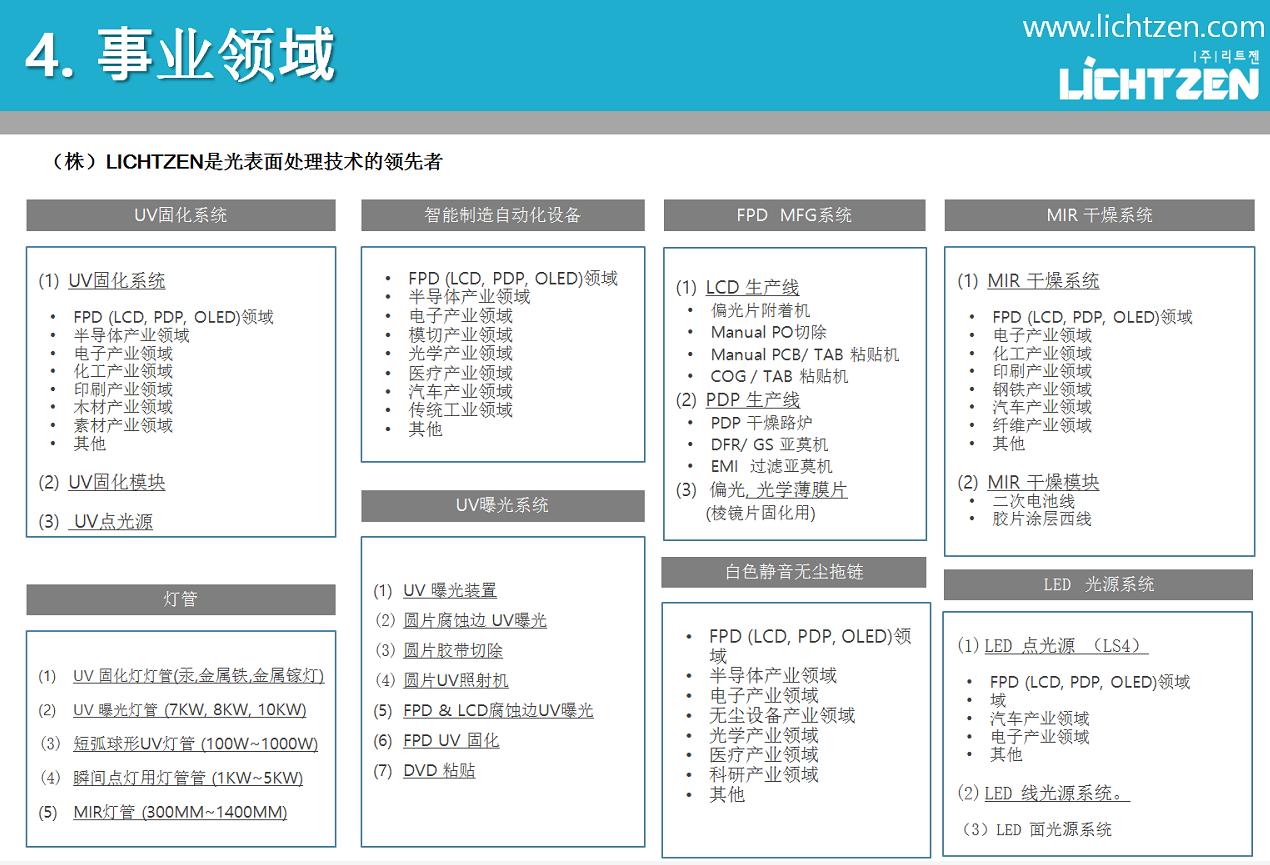This screenshot has width=1270, height=865.
Task: Click 医疗产业领域 in the 智能制造自动化设备 box
Action: click(460, 373)
